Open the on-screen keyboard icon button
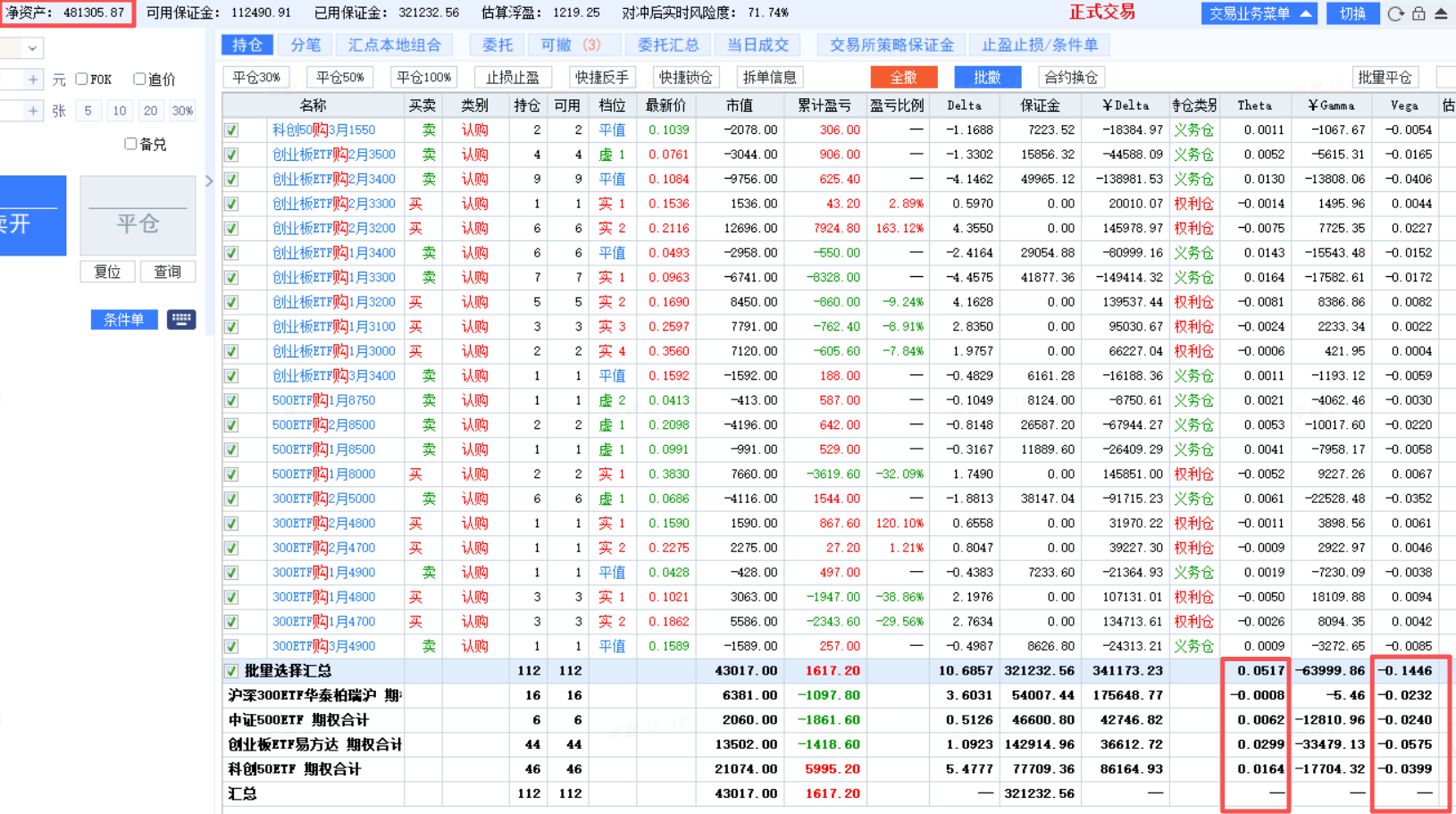The width and height of the screenshot is (1456, 814). (x=181, y=319)
